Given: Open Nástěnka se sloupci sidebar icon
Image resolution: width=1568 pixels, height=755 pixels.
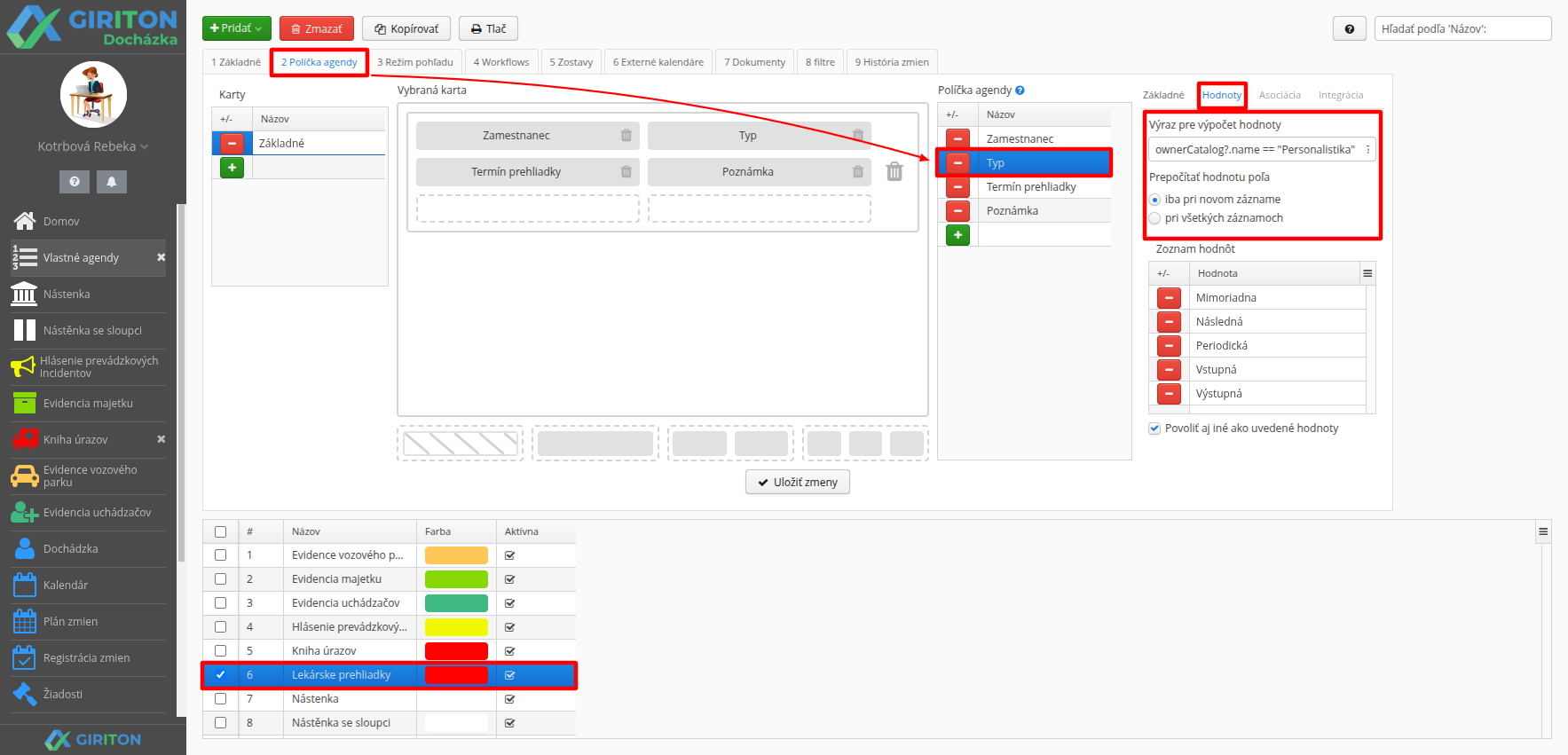Looking at the screenshot, I should (x=25, y=330).
